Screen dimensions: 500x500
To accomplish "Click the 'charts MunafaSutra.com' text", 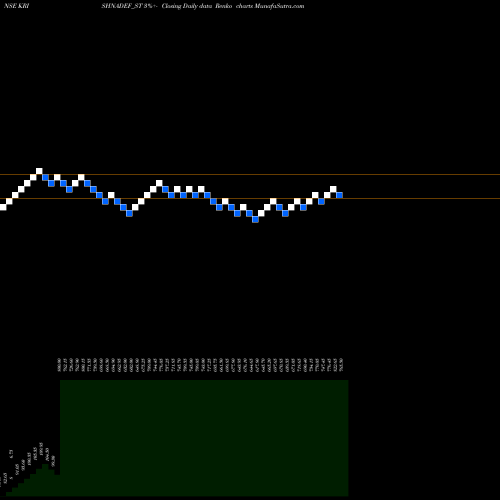I will click(x=270, y=6).
